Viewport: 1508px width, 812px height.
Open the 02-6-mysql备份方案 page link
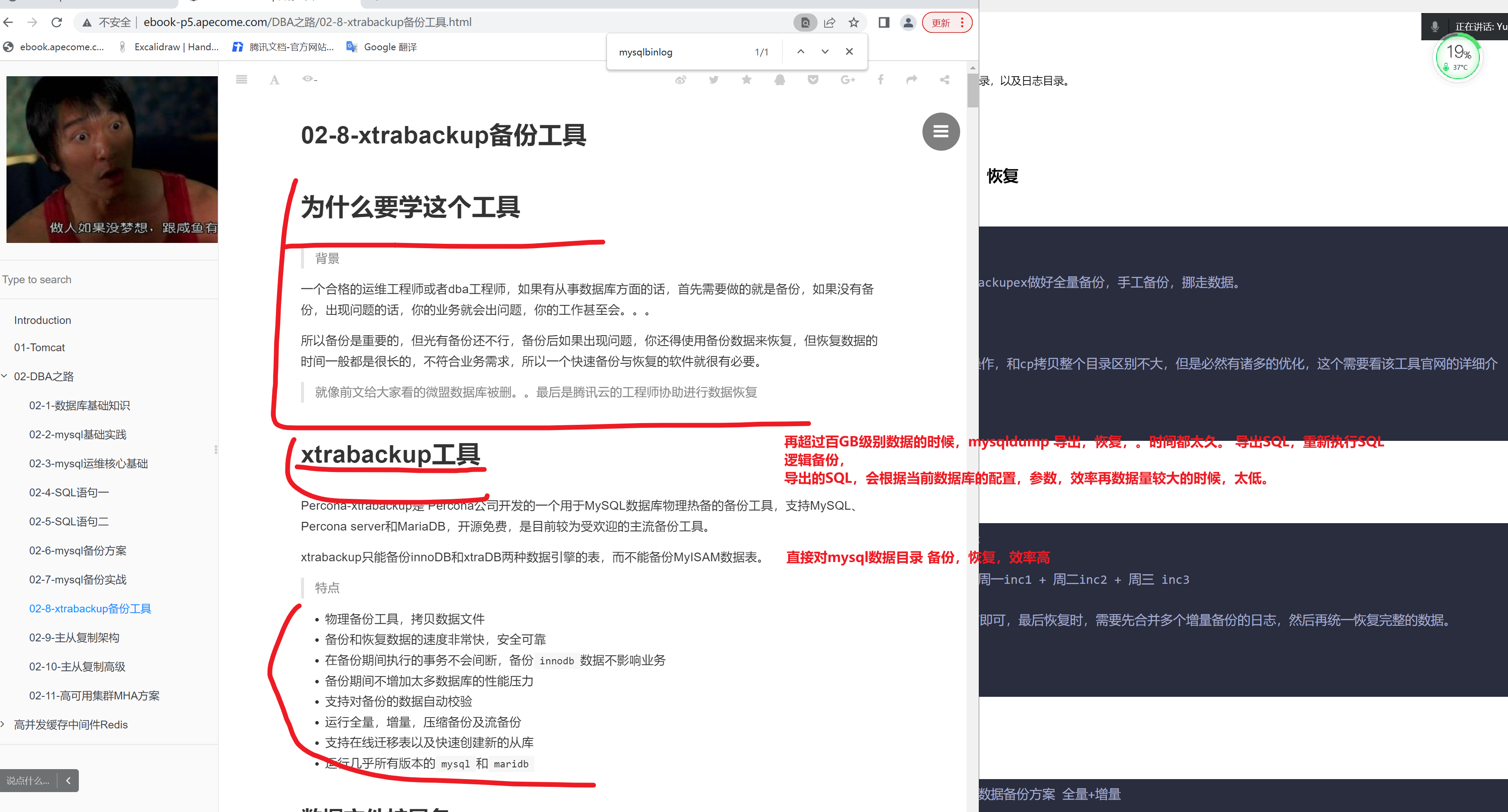click(78, 550)
